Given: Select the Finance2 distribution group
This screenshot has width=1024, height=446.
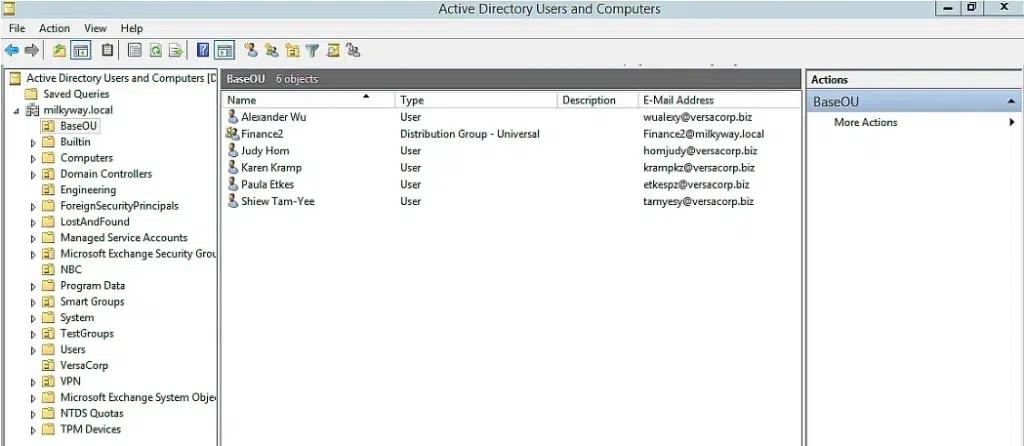Looking at the screenshot, I should click(510, 134).
